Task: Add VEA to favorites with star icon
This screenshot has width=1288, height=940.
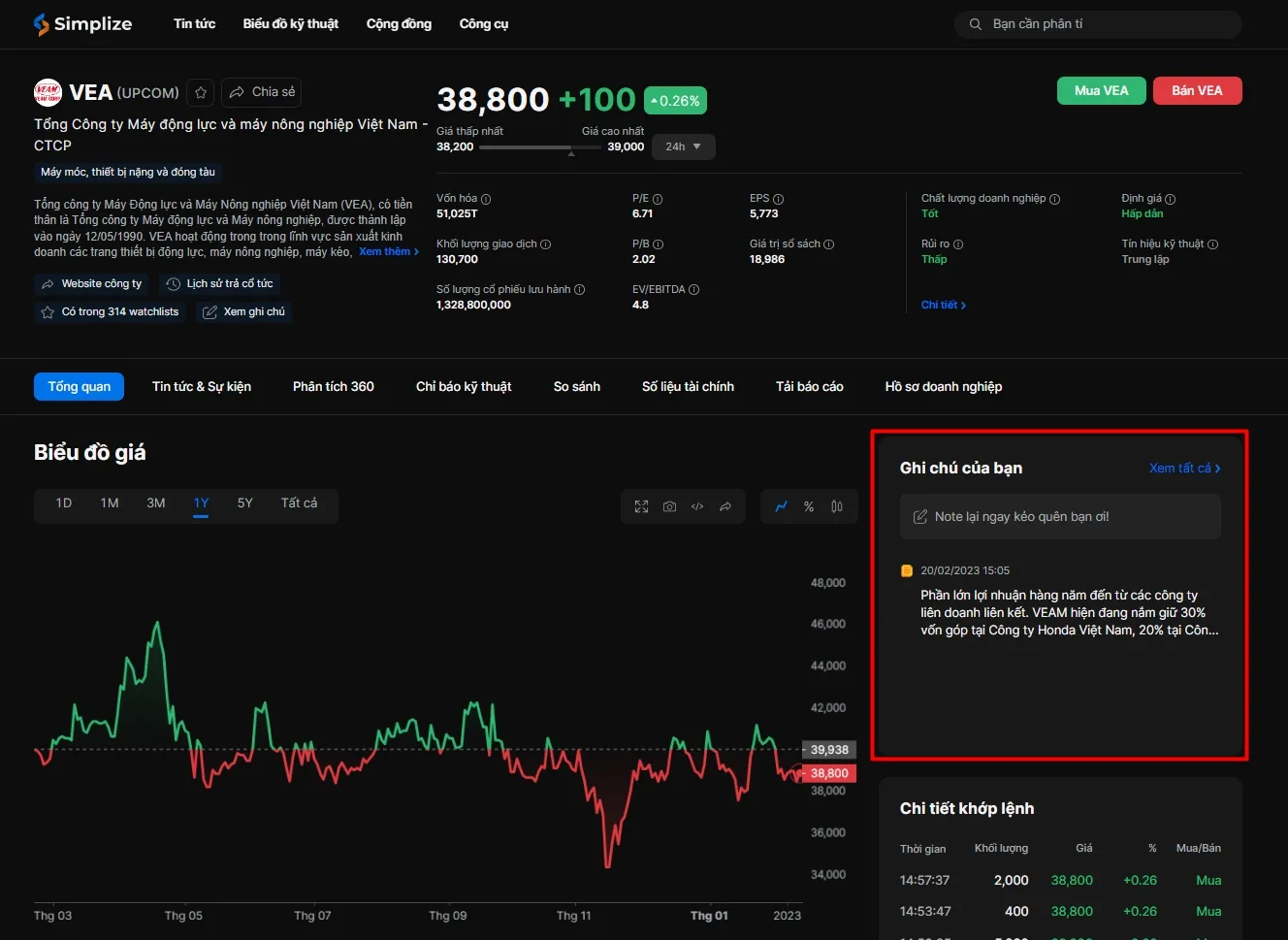Action: click(201, 92)
